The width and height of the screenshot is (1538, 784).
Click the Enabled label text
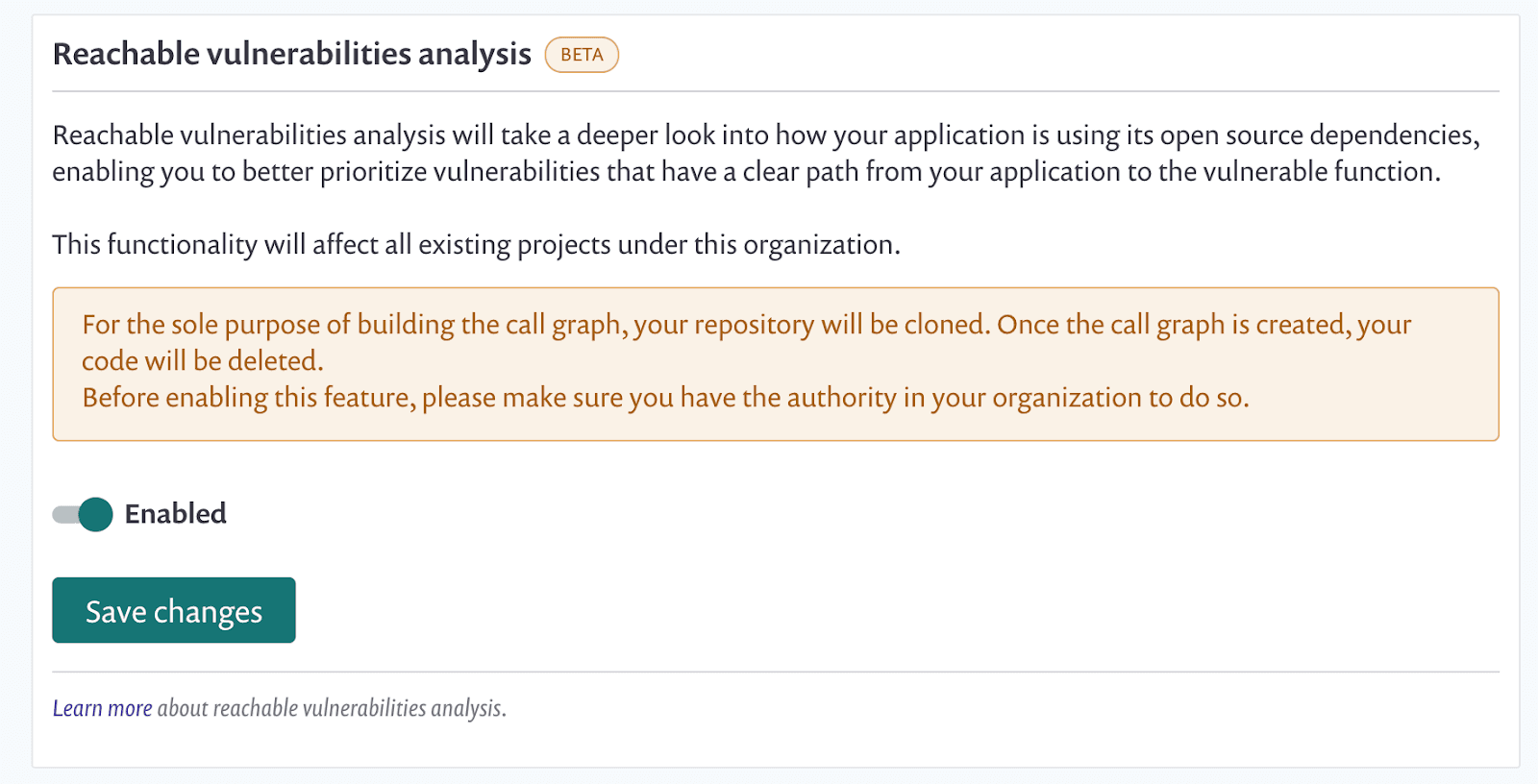point(176,514)
